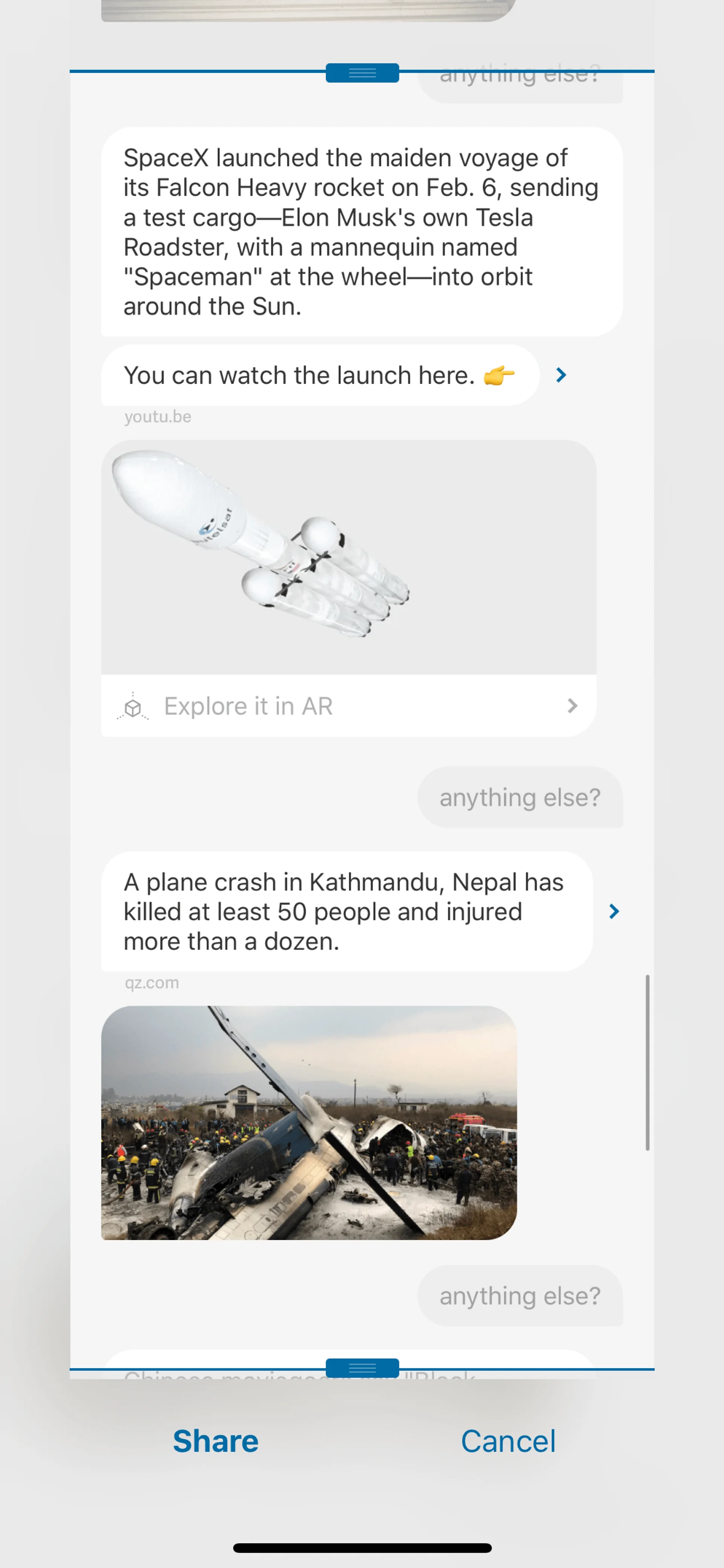Image resolution: width=724 pixels, height=1568 pixels.
Task: Open the qz.com source link
Action: [152, 983]
